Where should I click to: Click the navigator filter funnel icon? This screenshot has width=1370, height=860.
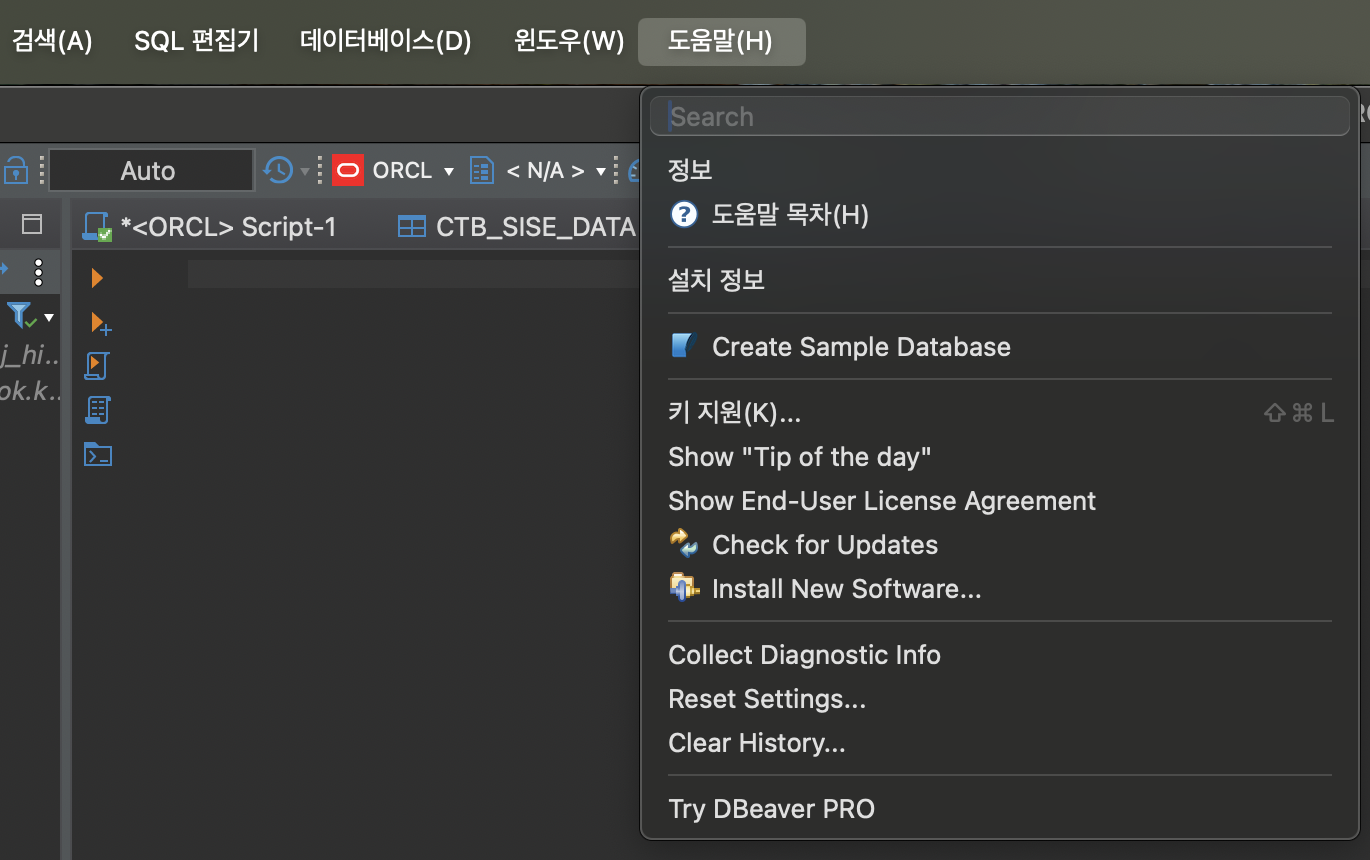(20, 316)
